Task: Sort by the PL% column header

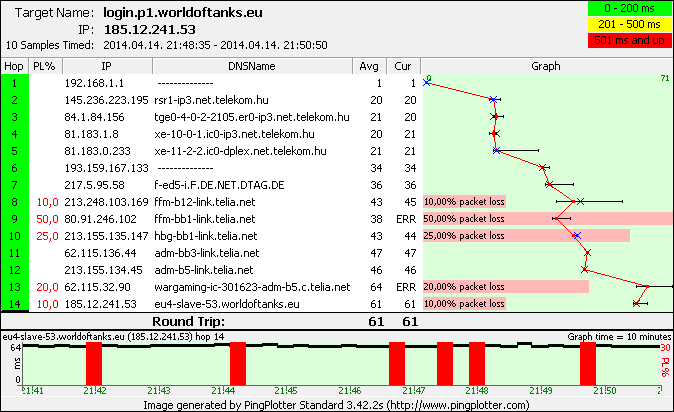Action: pyautogui.click(x=44, y=65)
